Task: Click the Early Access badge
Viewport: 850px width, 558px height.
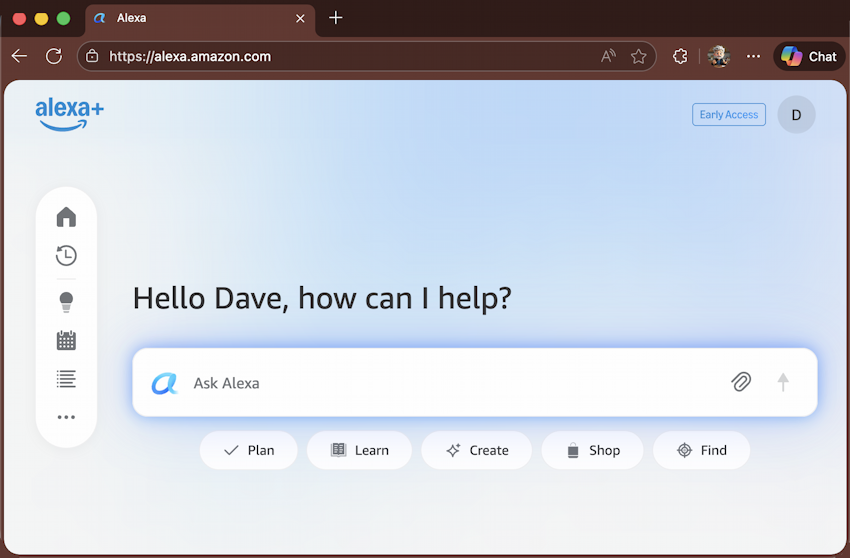Action: [x=729, y=114]
